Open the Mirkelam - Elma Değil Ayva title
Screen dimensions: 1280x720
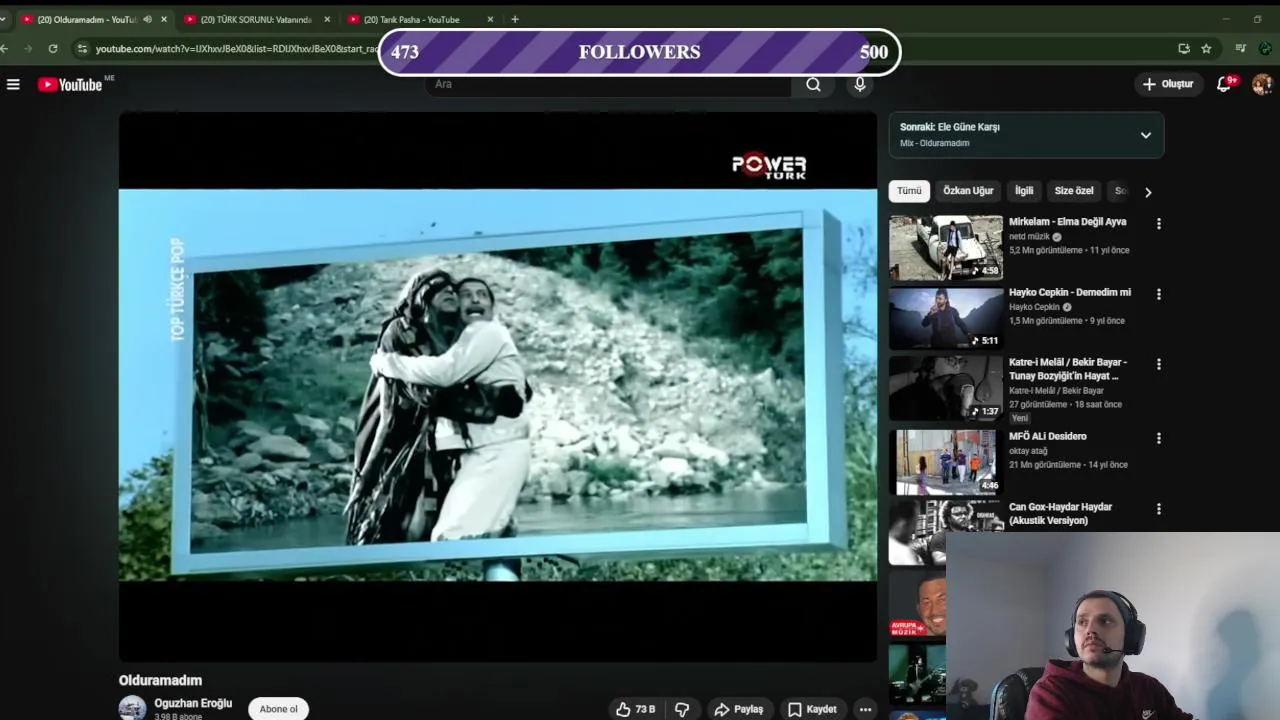click(1067, 222)
